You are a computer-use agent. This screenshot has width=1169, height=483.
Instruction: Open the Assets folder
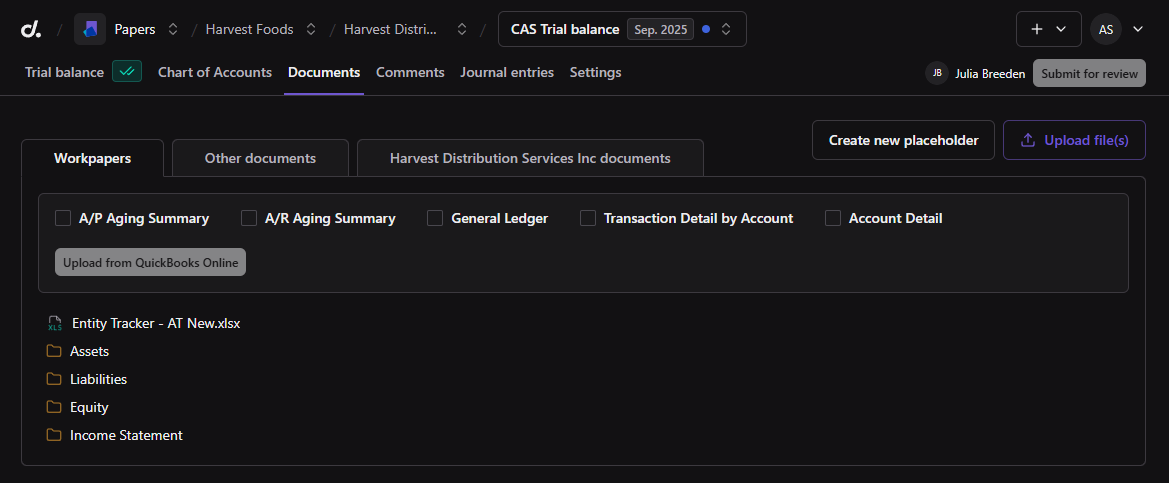[x=89, y=351]
